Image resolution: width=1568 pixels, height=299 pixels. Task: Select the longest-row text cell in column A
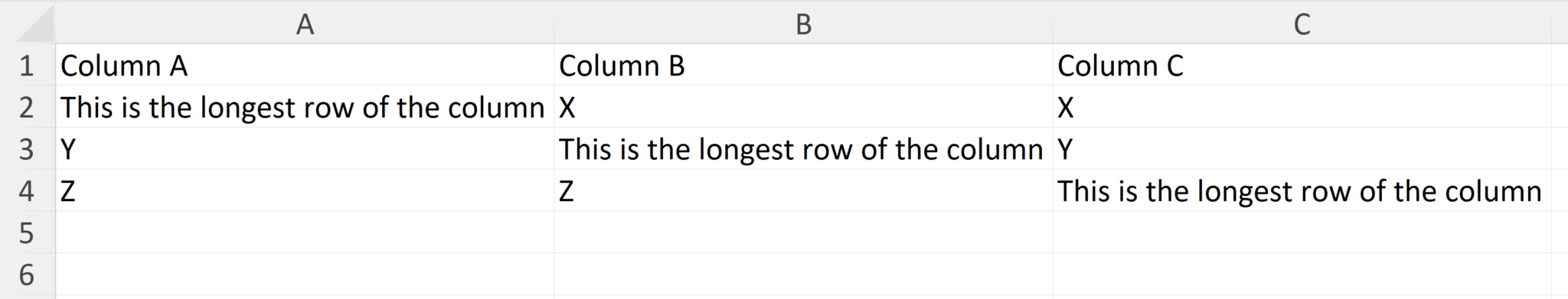[305, 106]
